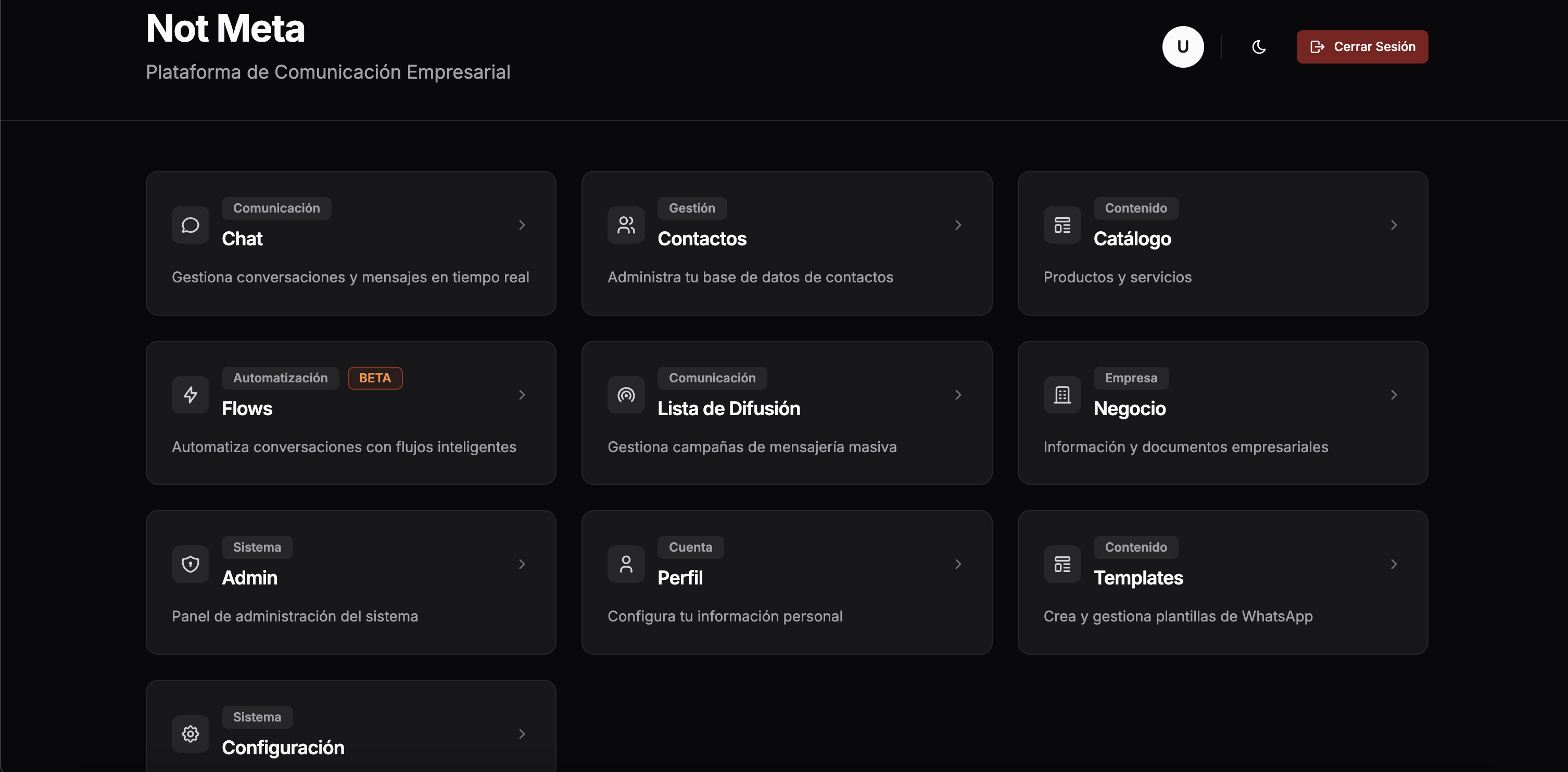
Task: Click the Lista de Difusión broadcast icon
Action: pos(626,395)
